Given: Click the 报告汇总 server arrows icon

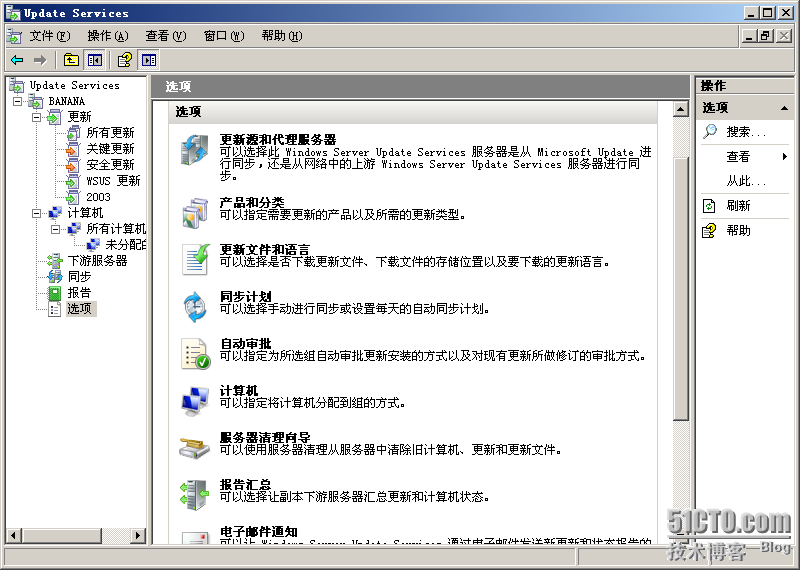Looking at the screenshot, I should (x=195, y=494).
